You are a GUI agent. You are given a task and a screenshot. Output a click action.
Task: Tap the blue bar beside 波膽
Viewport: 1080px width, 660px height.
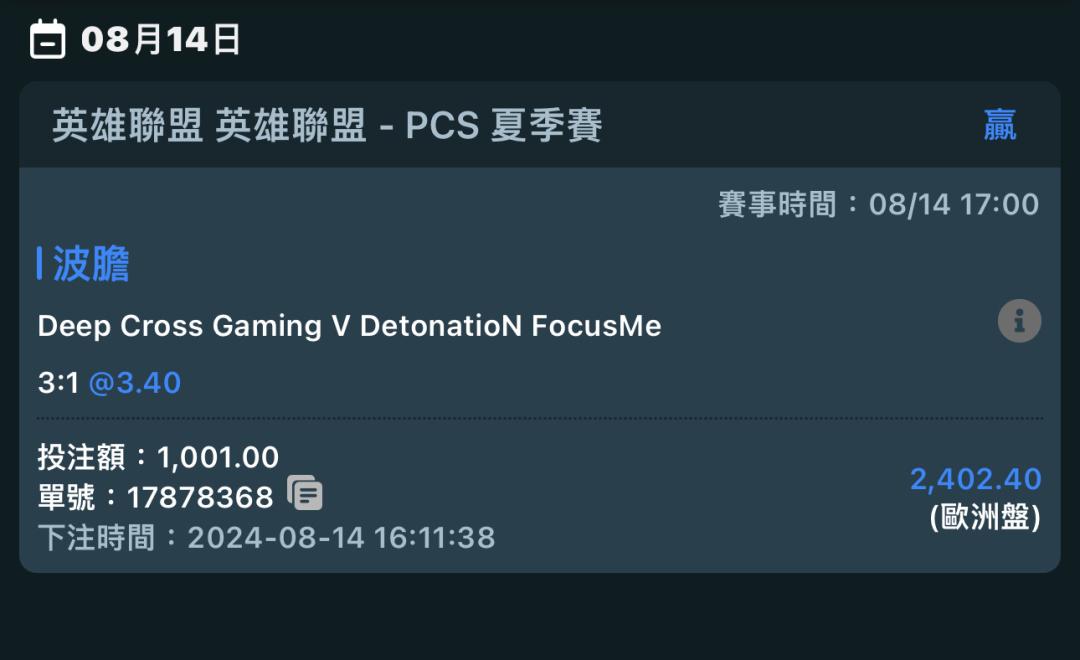point(39,264)
